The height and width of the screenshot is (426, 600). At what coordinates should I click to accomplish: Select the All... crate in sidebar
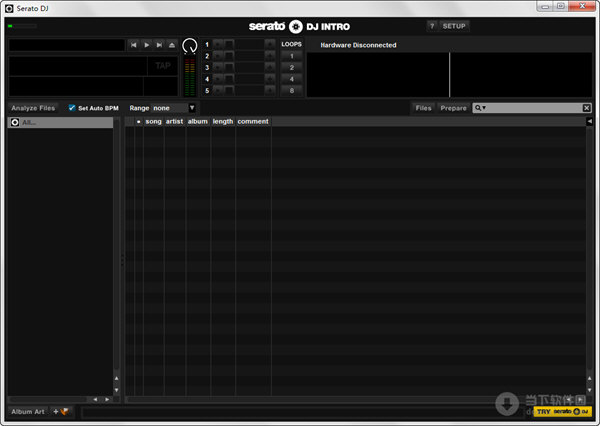click(60, 122)
